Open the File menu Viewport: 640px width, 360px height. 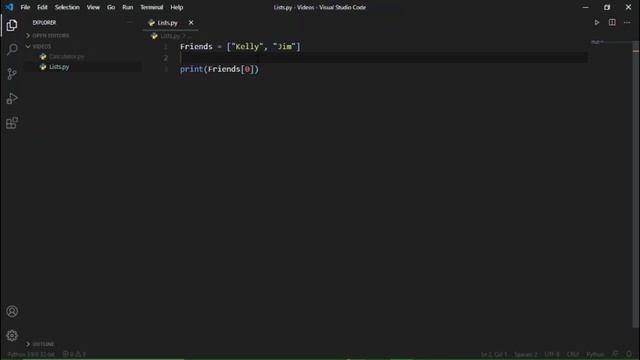pos(25,7)
